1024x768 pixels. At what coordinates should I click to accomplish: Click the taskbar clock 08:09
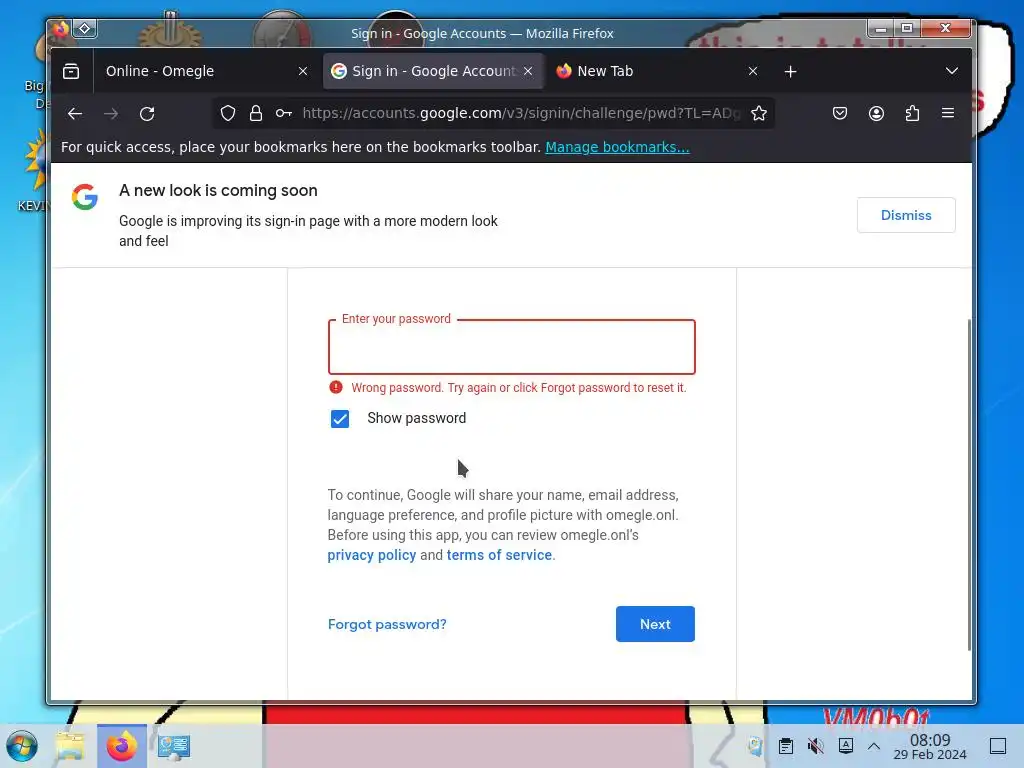930,746
